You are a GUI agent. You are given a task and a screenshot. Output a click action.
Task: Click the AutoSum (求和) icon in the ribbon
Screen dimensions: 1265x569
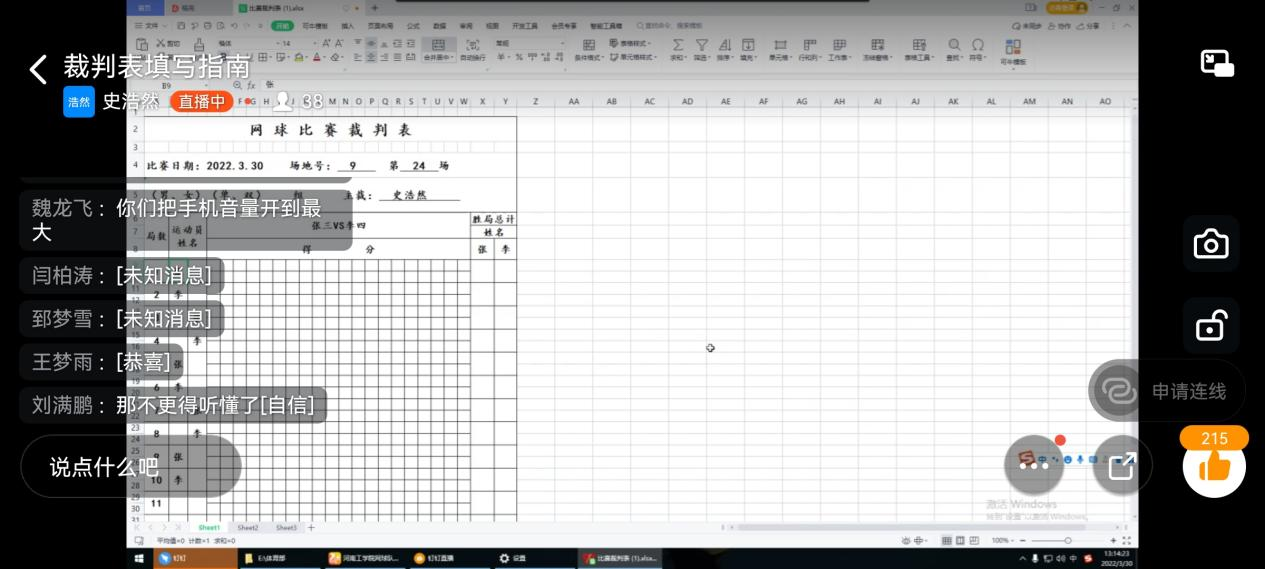pyautogui.click(x=677, y=46)
